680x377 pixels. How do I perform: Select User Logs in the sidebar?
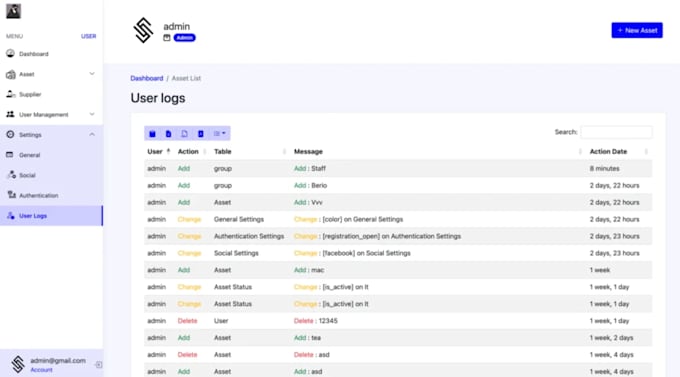[x=51, y=216]
